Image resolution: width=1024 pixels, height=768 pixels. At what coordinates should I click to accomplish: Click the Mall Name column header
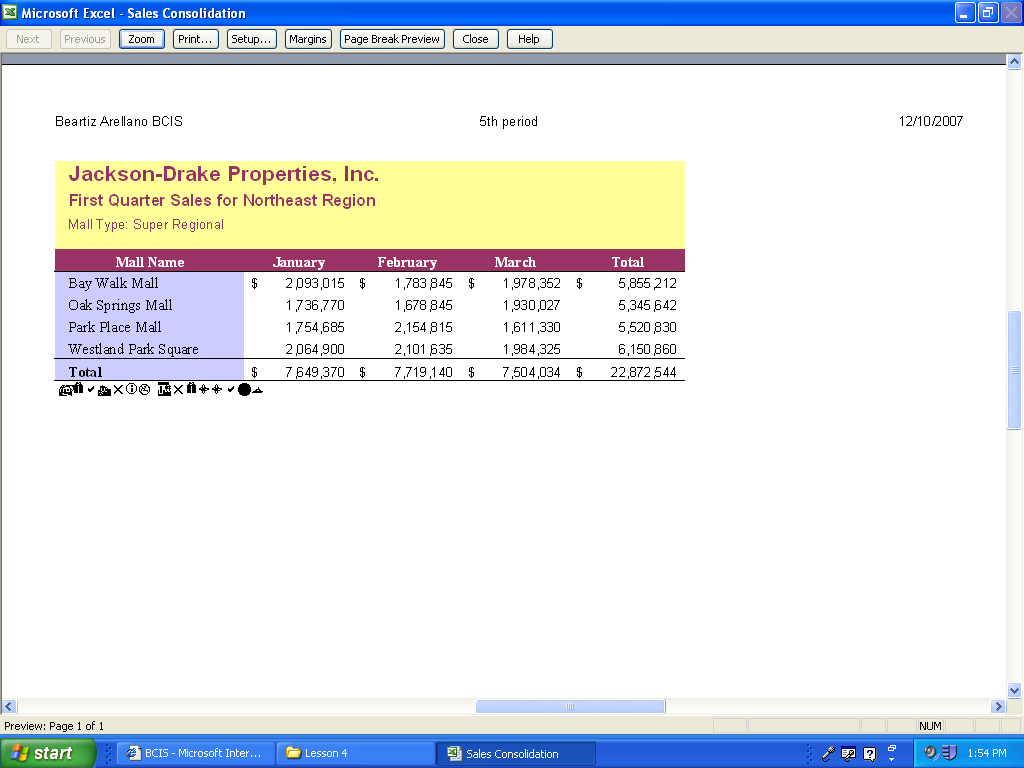coord(150,262)
